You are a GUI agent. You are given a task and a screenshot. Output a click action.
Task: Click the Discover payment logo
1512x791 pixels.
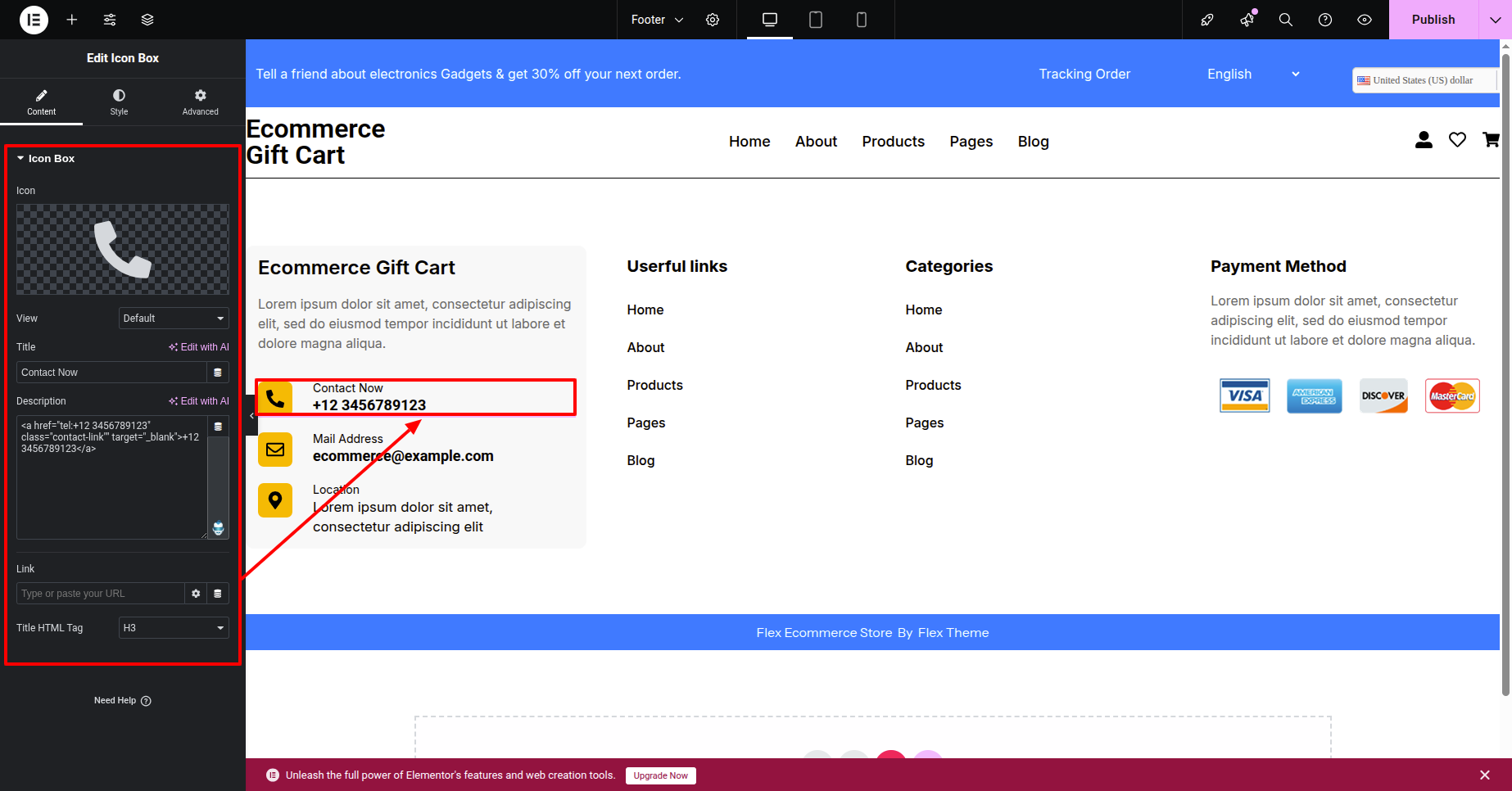(x=1383, y=395)
